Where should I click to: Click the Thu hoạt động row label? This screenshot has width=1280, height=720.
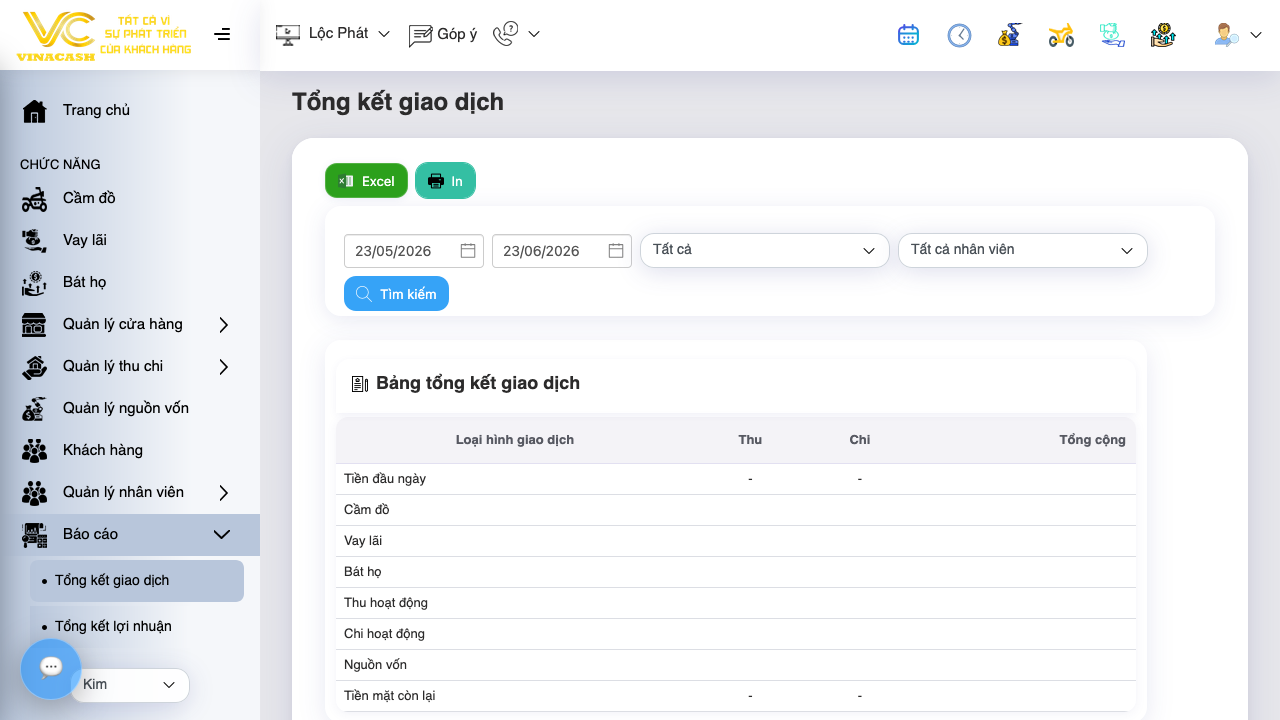[386, 603]
